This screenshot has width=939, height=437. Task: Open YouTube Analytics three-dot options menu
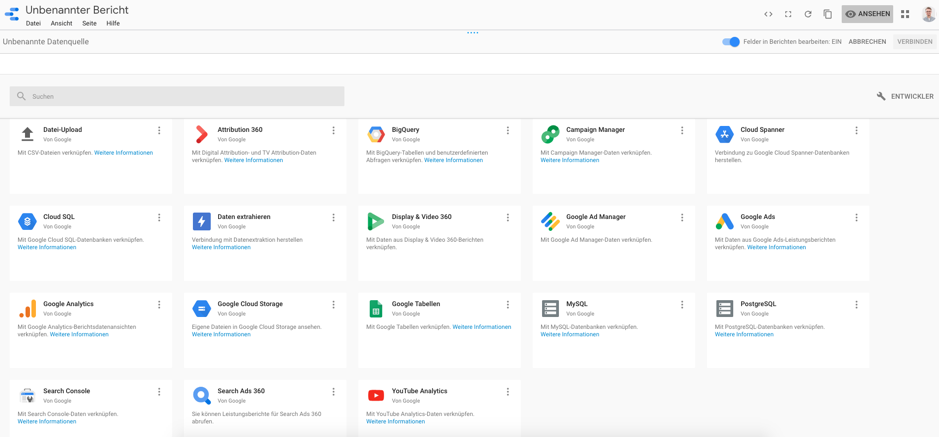508,392
